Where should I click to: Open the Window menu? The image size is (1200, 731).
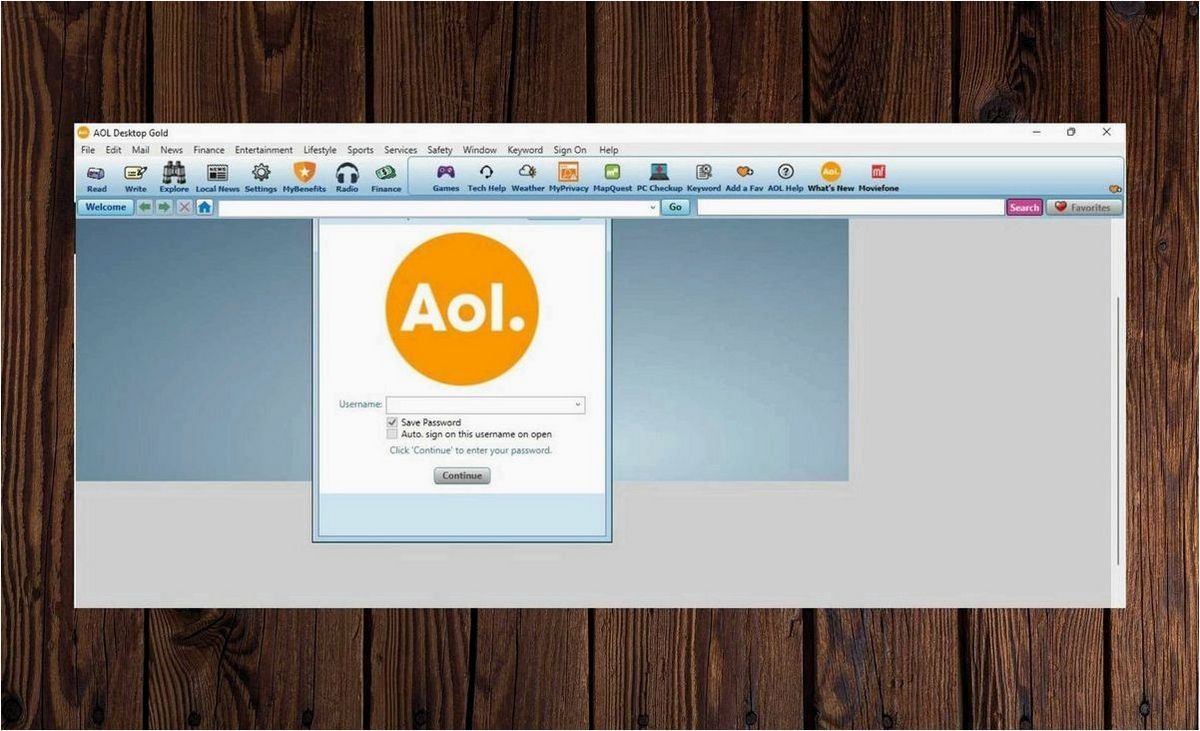[x=480, y=150]
